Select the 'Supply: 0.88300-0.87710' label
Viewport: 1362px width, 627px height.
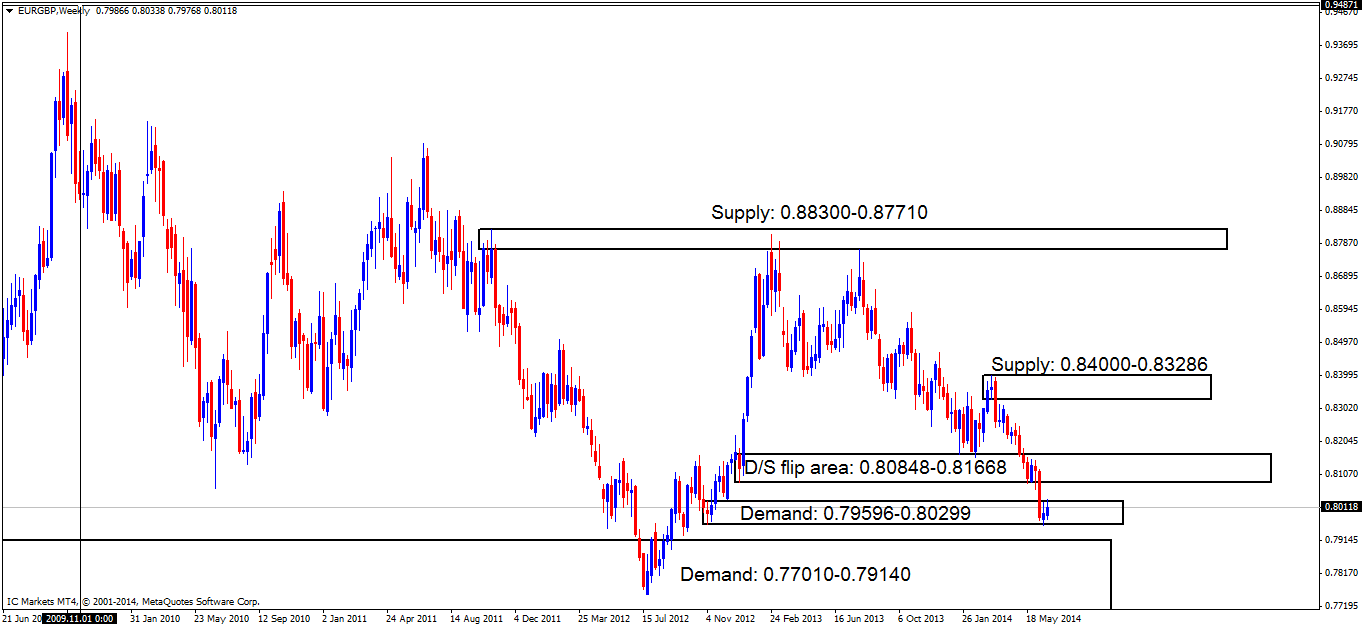pos(819,212)
